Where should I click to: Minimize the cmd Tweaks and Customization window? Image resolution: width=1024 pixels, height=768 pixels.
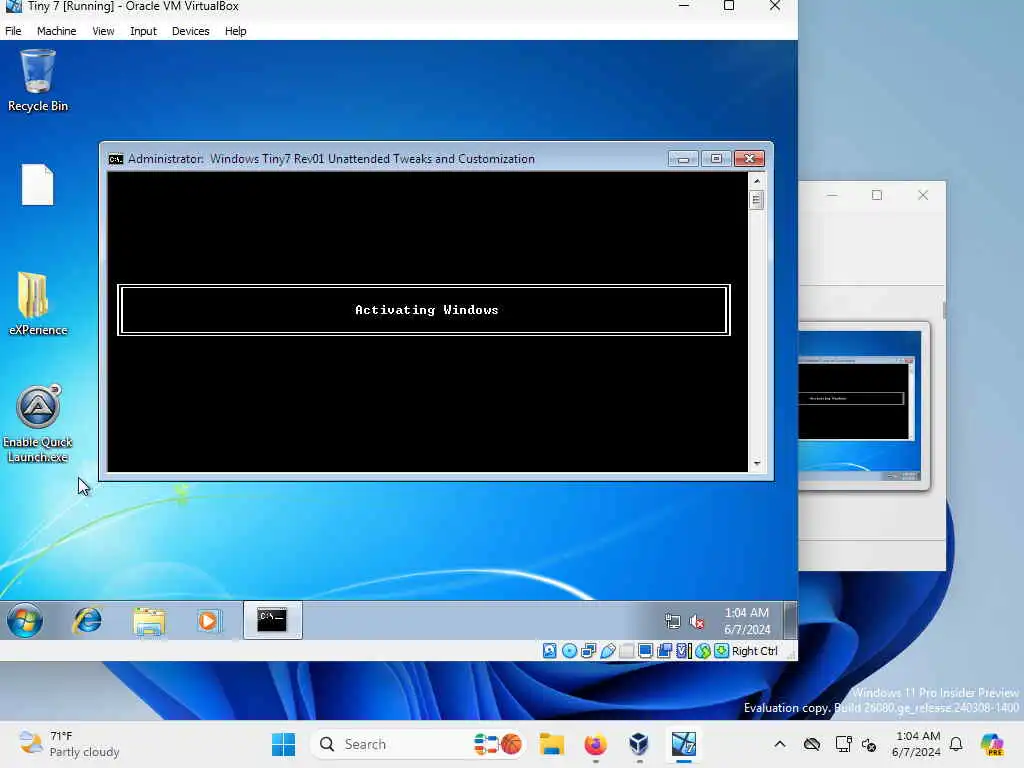coord(683,159)
